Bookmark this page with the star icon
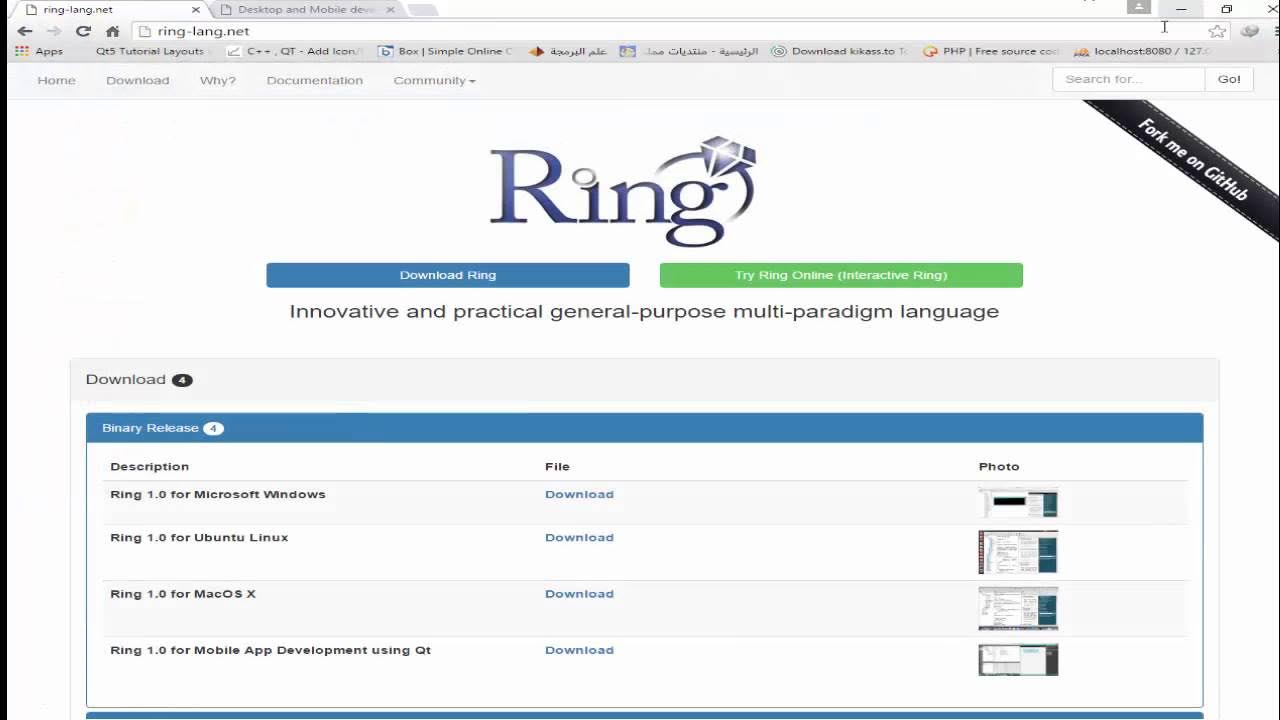 pyautogui.click(x=1217, y=31)
